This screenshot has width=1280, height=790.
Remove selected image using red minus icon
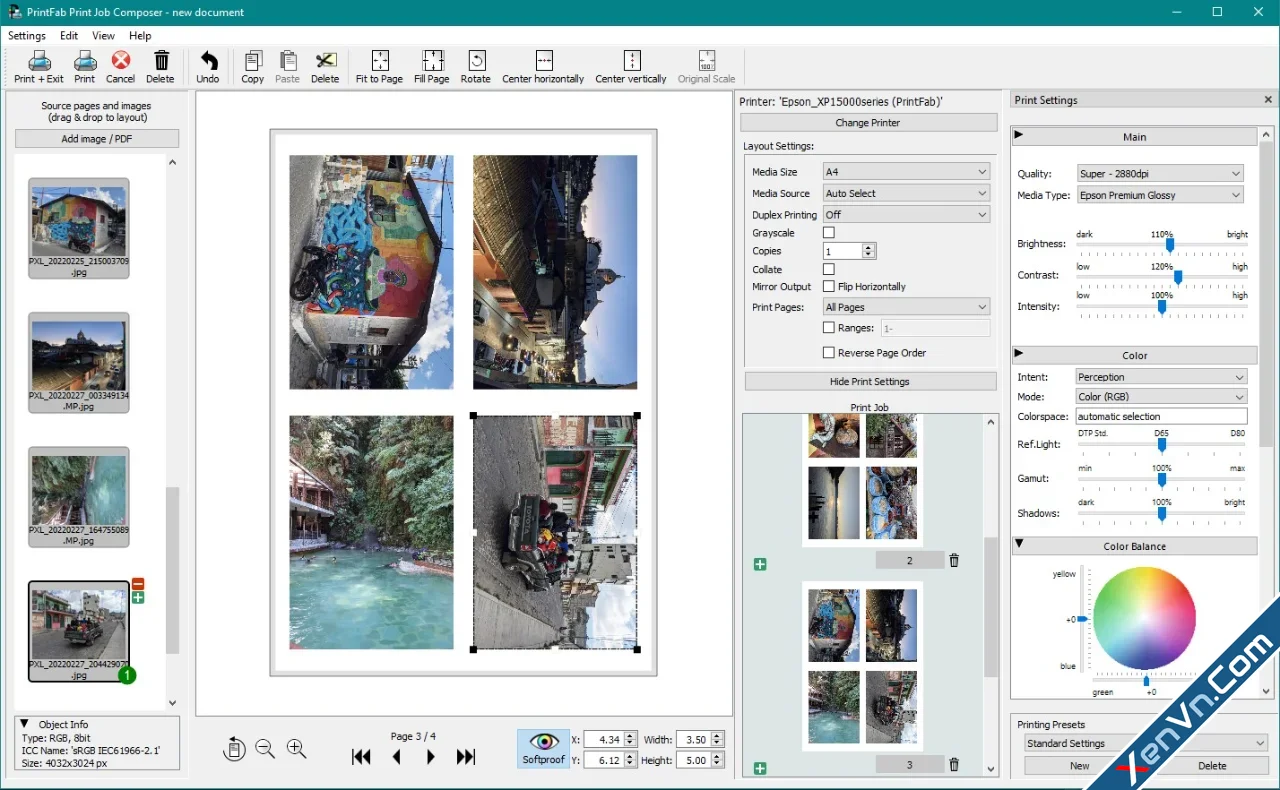pos(138,584)
